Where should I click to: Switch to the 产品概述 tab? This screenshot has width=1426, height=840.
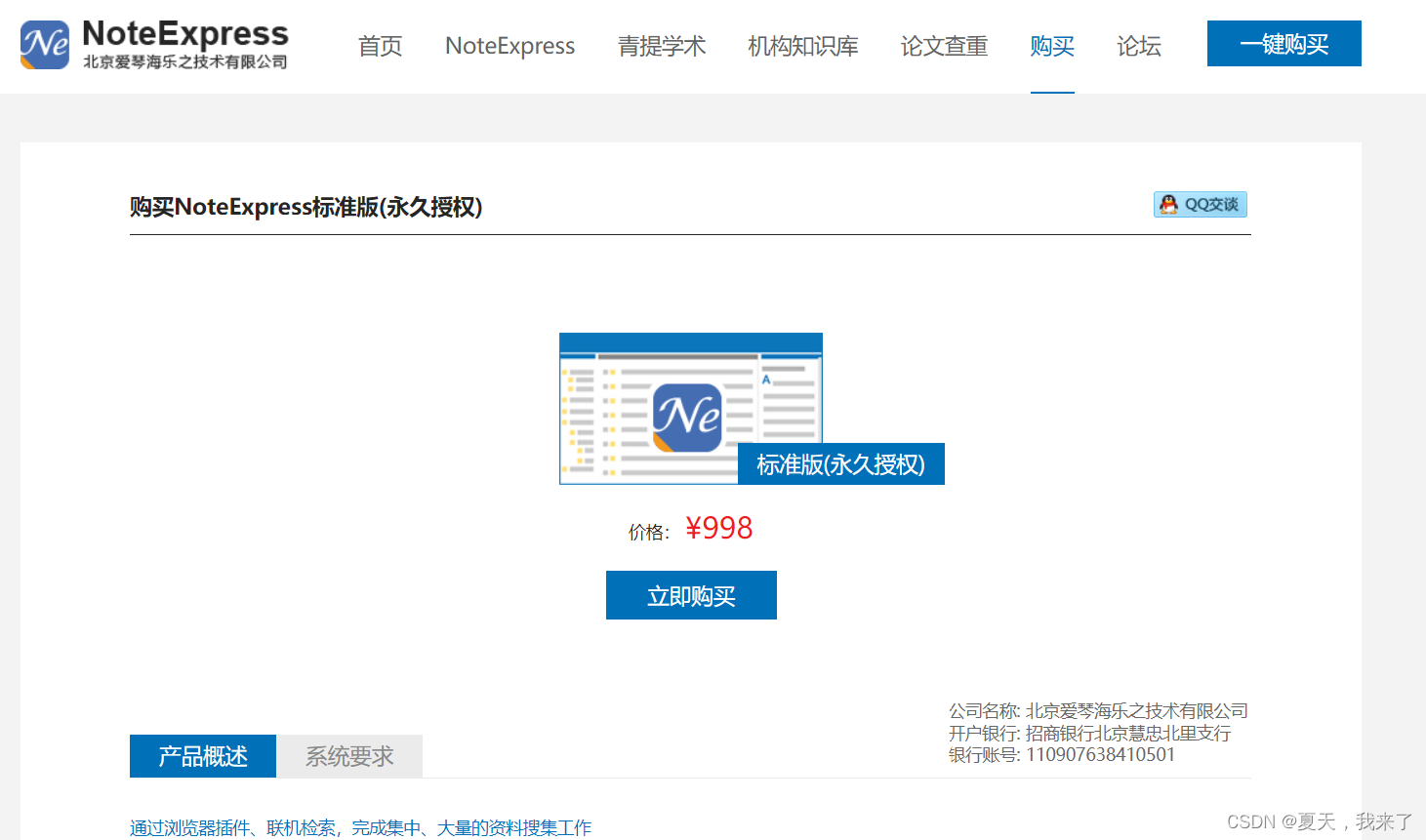tap(203, 756)
